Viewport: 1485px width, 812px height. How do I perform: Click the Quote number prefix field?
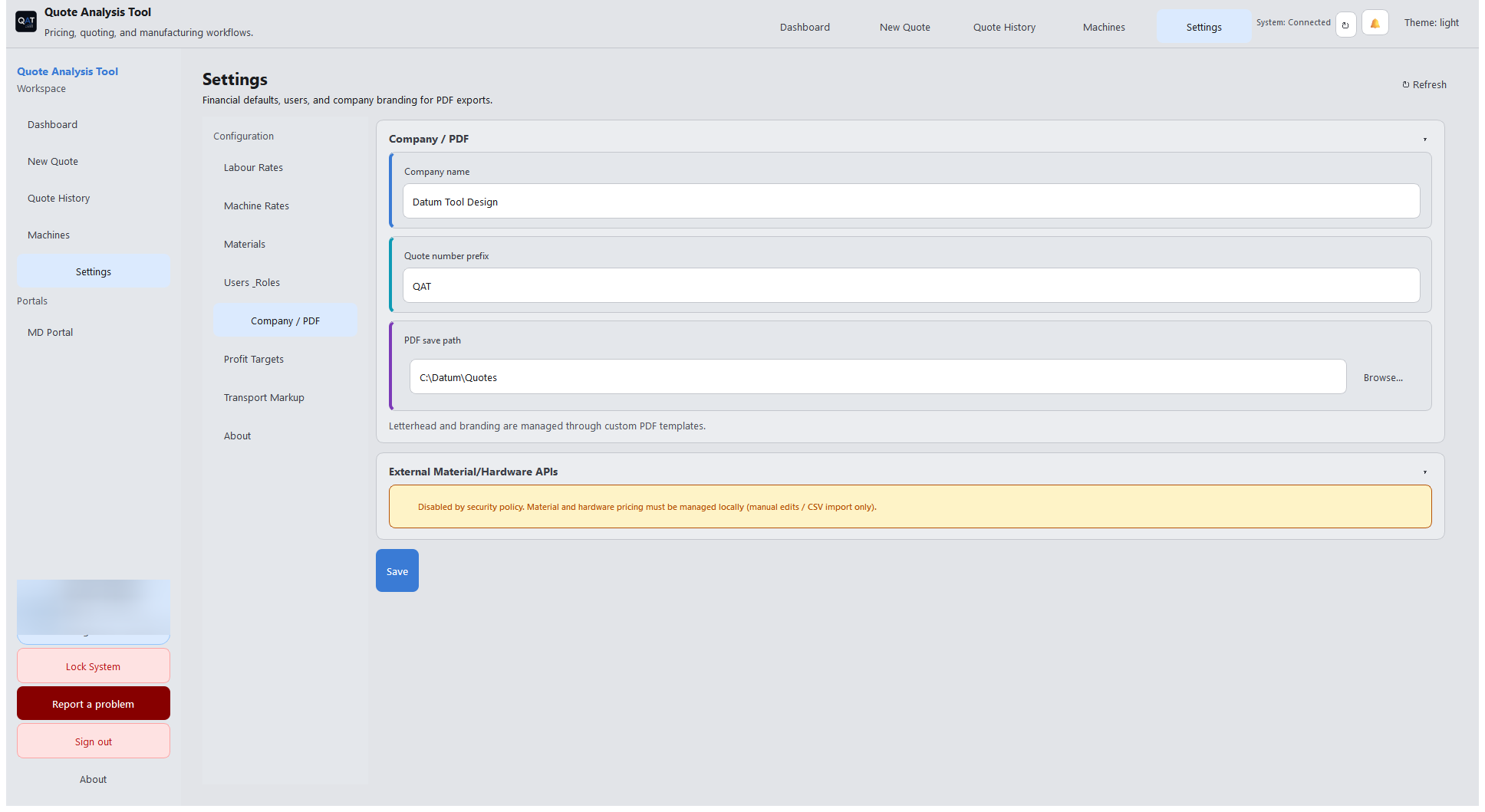click(x=911, y=286)
